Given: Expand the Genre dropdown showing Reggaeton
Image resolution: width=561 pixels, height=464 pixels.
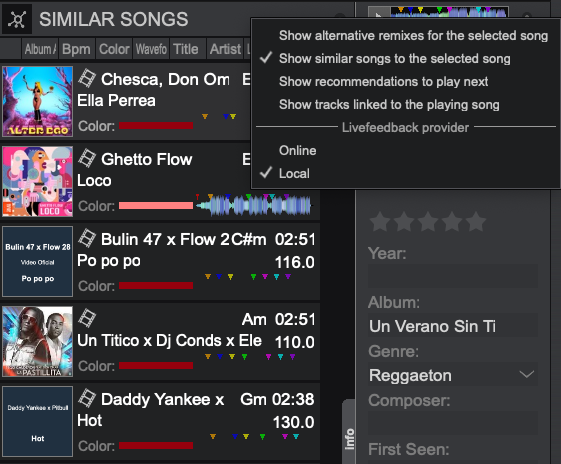Looking at the screenshot, I should click(x=453, y=375).
